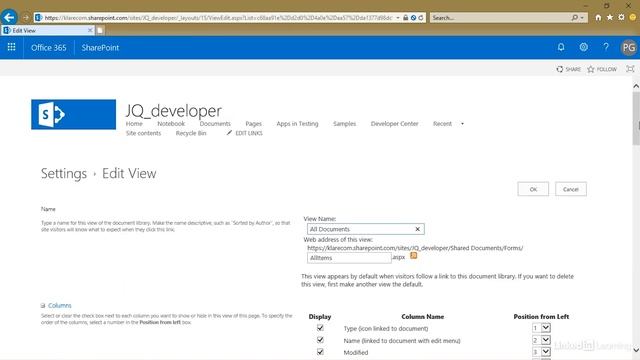Open the SharePoint settings gear
This screenshot has width=640, height=360.
(584, 47)
